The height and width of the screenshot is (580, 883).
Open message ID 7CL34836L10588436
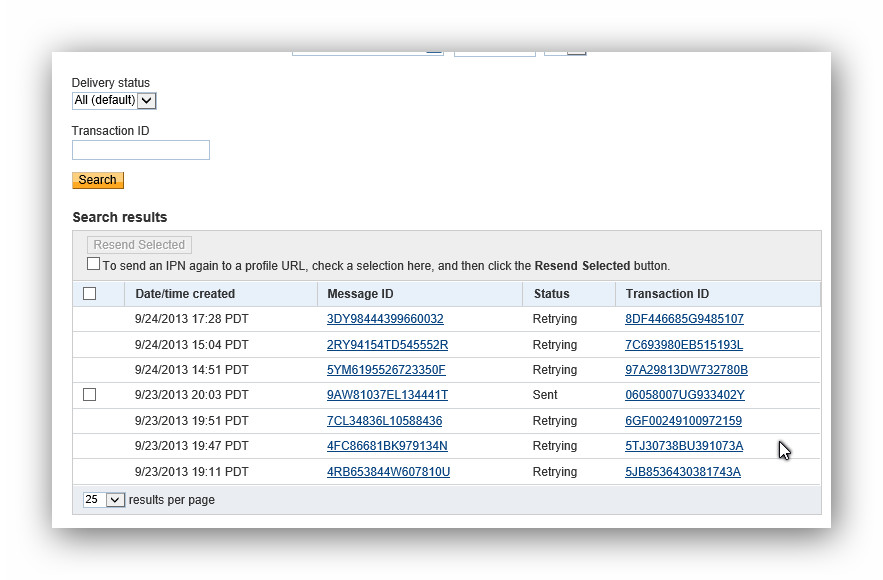[x=384, y=421]
